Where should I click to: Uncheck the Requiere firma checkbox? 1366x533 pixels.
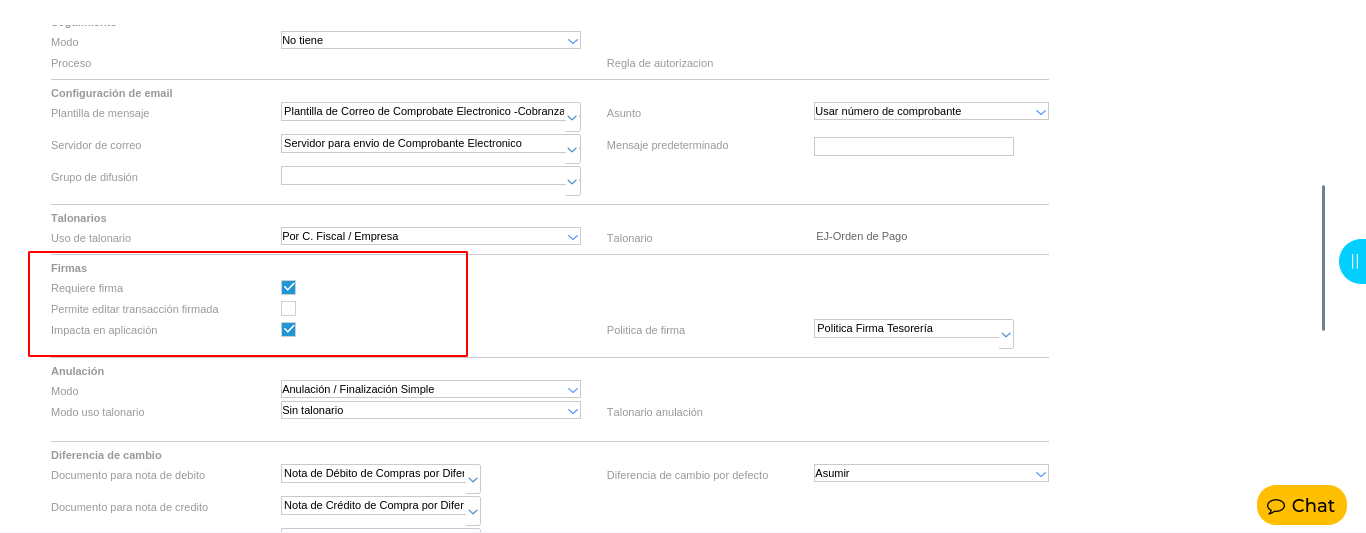click(288, 288)
